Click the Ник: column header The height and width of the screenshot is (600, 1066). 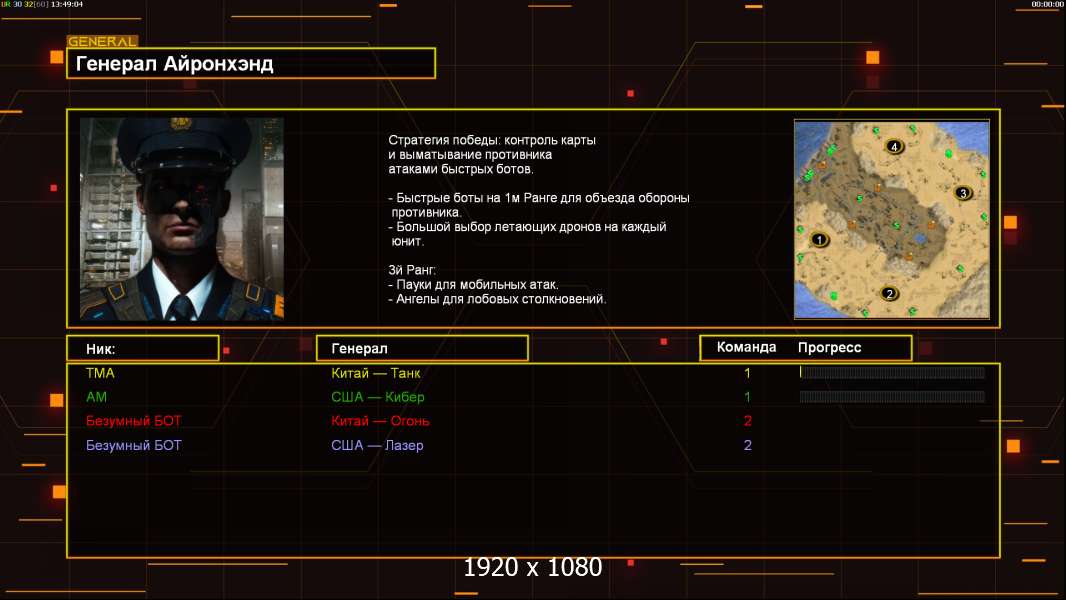(143, 349)
